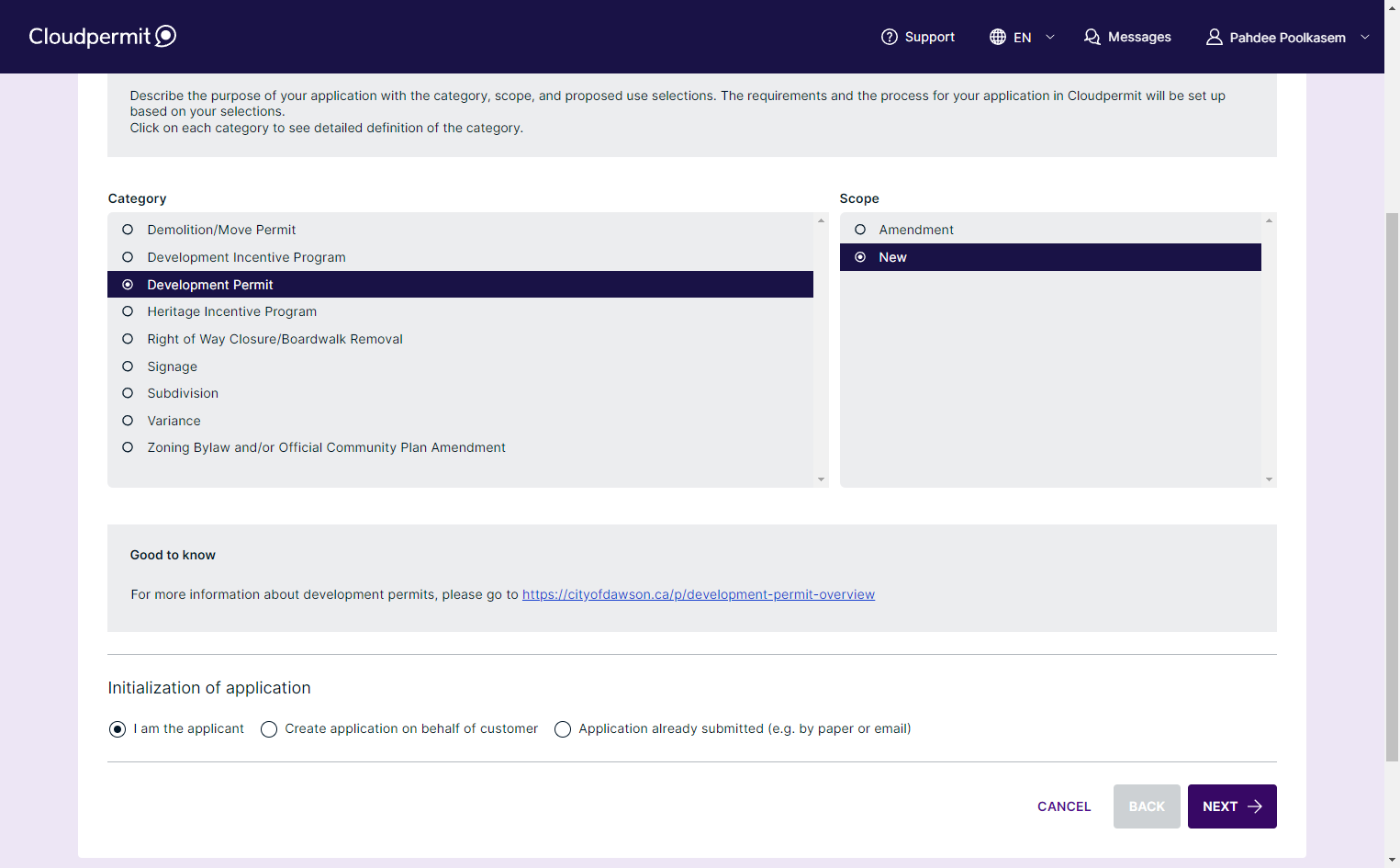Click the Support question mark icon
1400x868 pixels.
(x=889, y=37)
